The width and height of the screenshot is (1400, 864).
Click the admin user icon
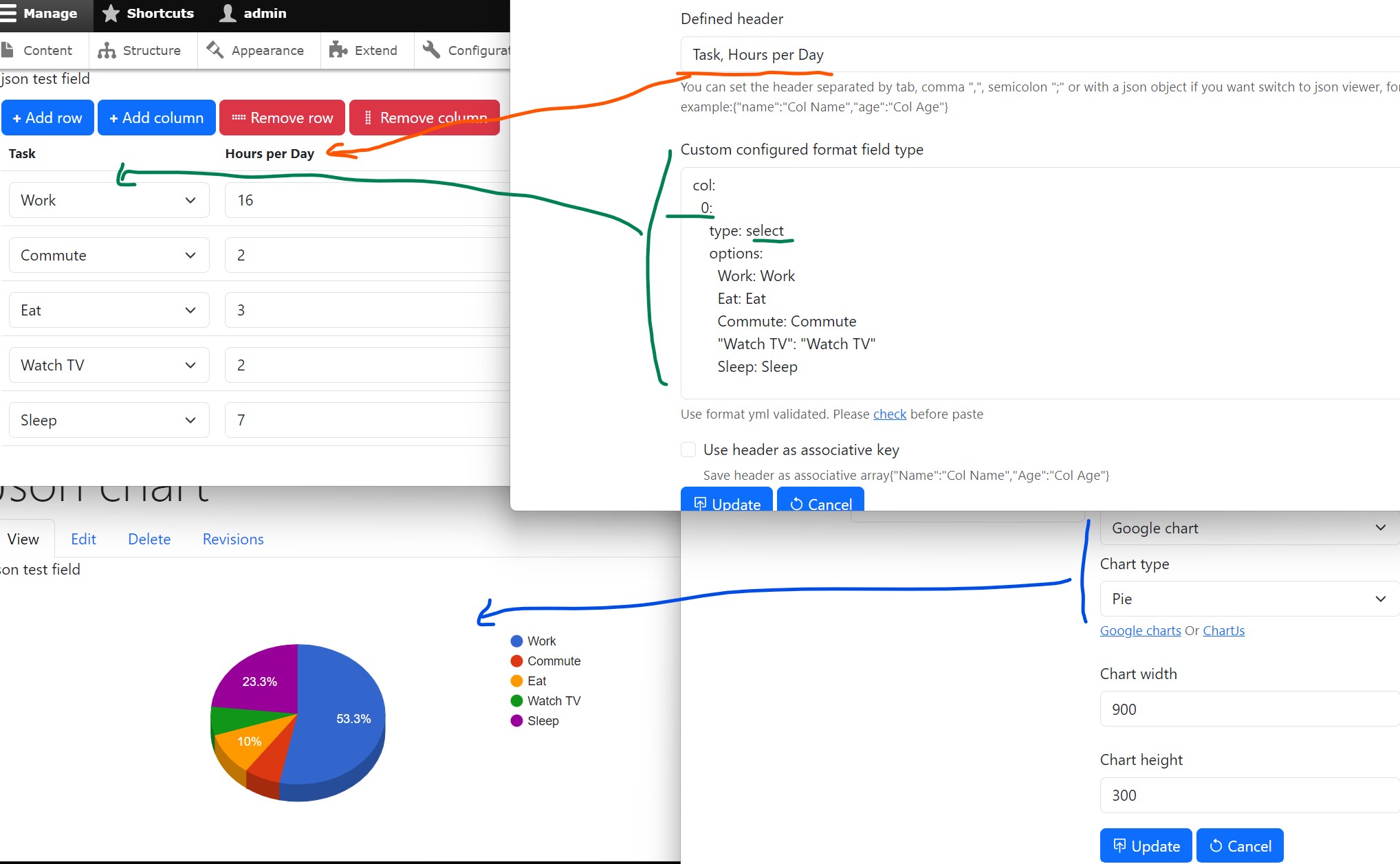coord(228,14)
